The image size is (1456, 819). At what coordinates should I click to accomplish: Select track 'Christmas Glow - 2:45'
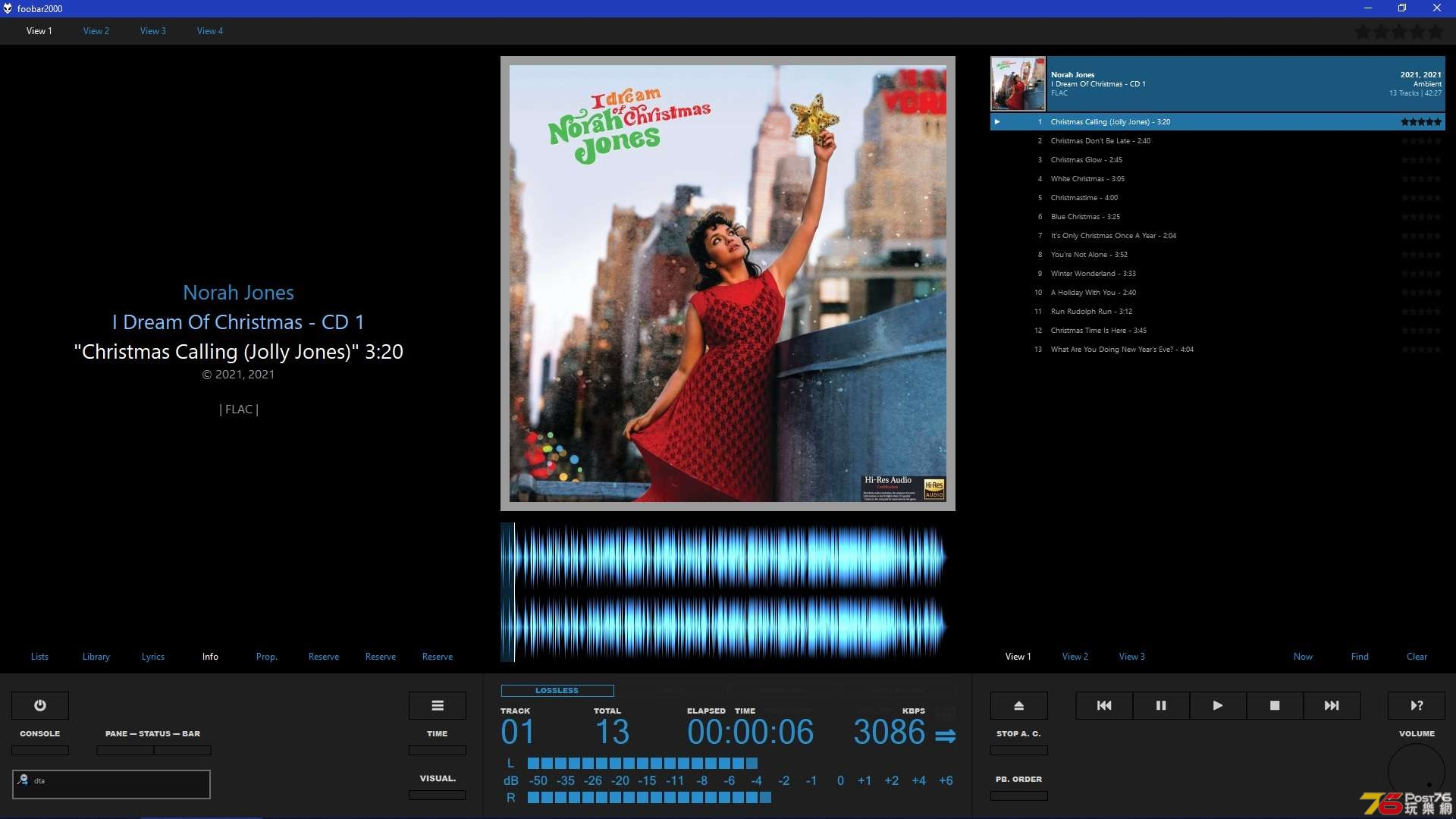1217,159
